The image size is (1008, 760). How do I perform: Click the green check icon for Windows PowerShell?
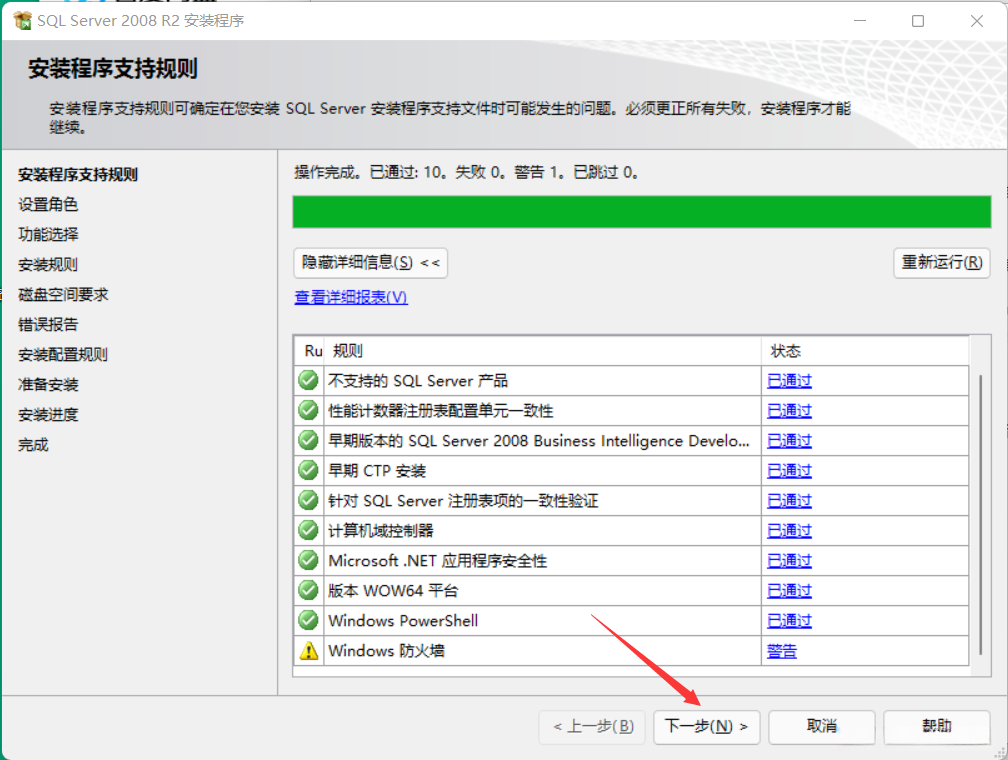pyautogui.click(x=309, y=620)
